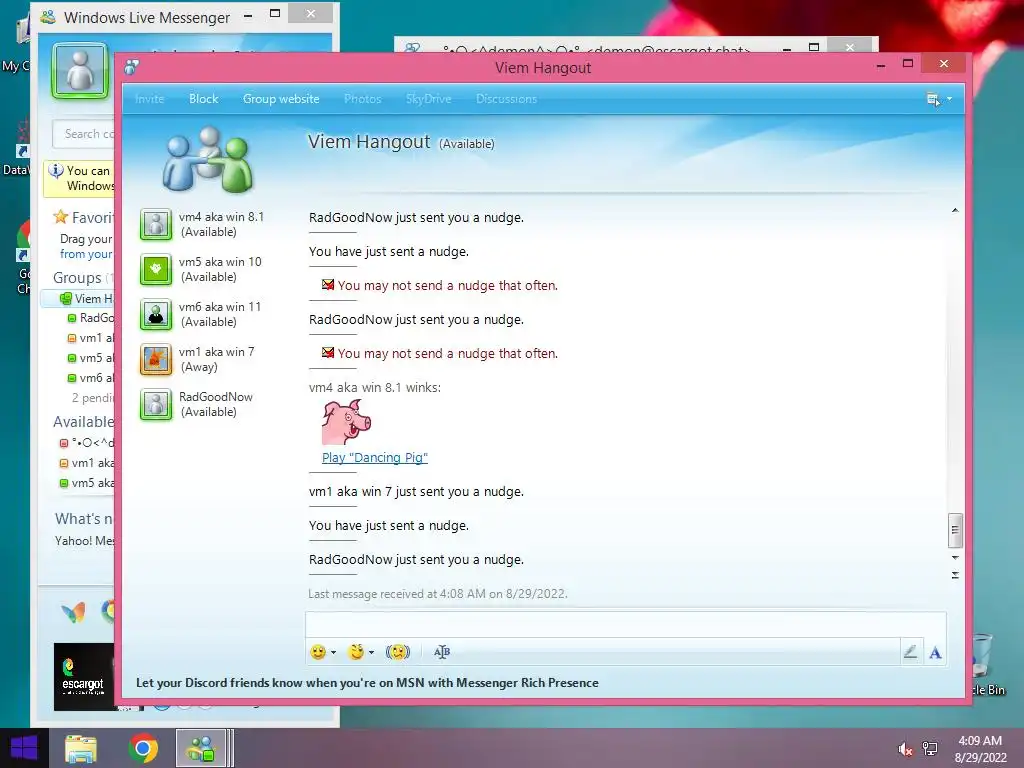Click vm1 aka win 7 orange avatar
This screenshot has height=768, width=1024.
point(156,360)
